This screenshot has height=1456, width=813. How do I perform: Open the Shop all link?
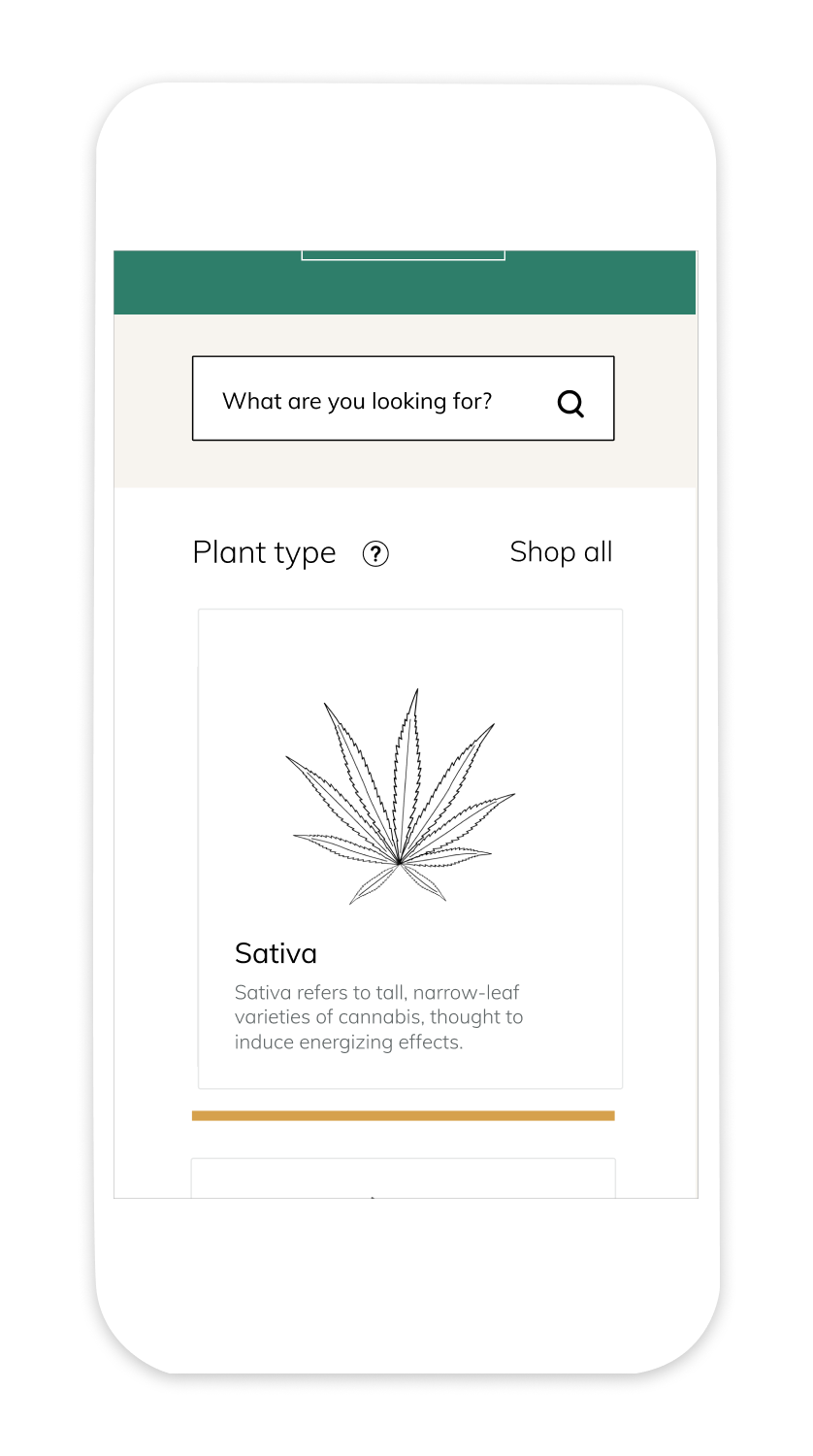[x=561, y=551]
